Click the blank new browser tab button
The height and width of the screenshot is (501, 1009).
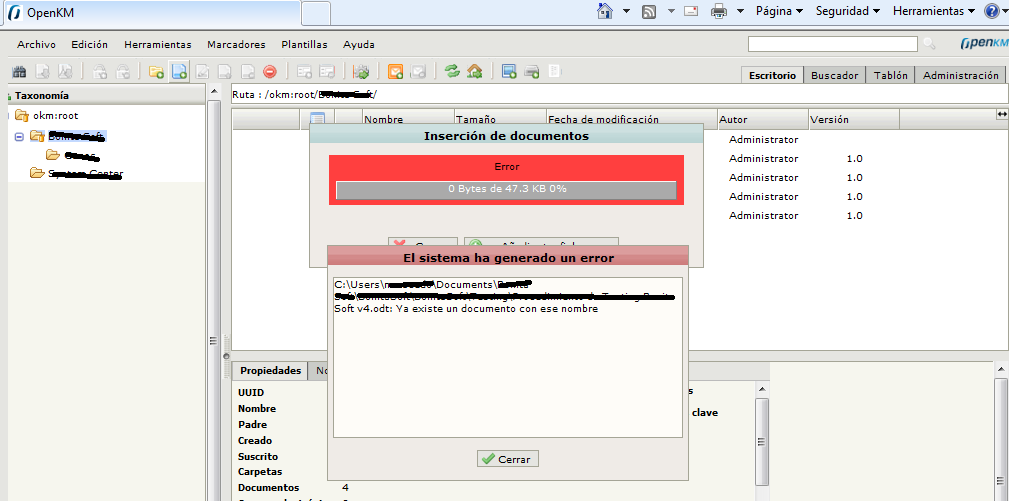pyautogui.click(x=316, y=13)
